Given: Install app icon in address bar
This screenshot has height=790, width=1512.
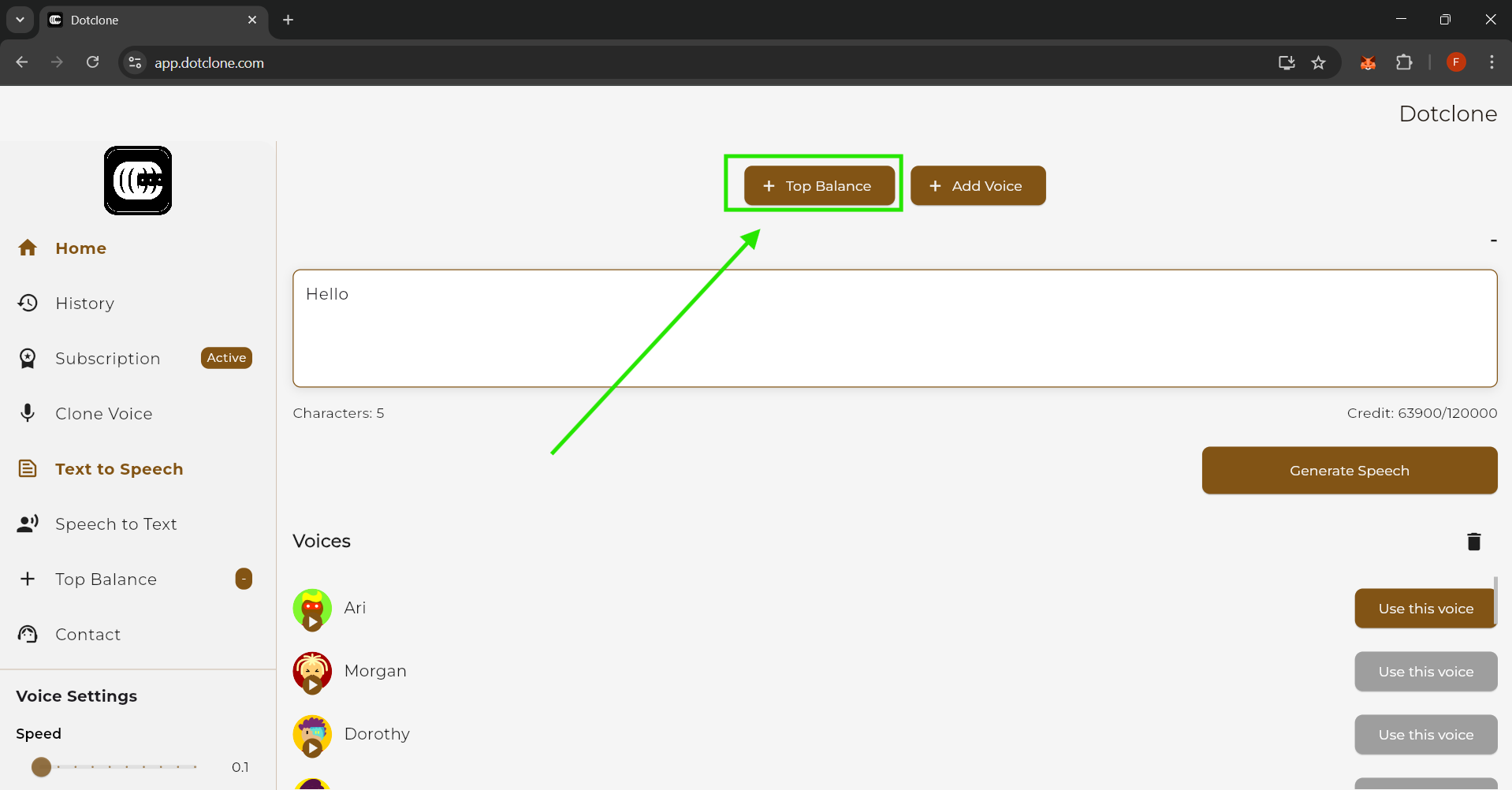Looking at the screenshot, I should [1287, 62].
